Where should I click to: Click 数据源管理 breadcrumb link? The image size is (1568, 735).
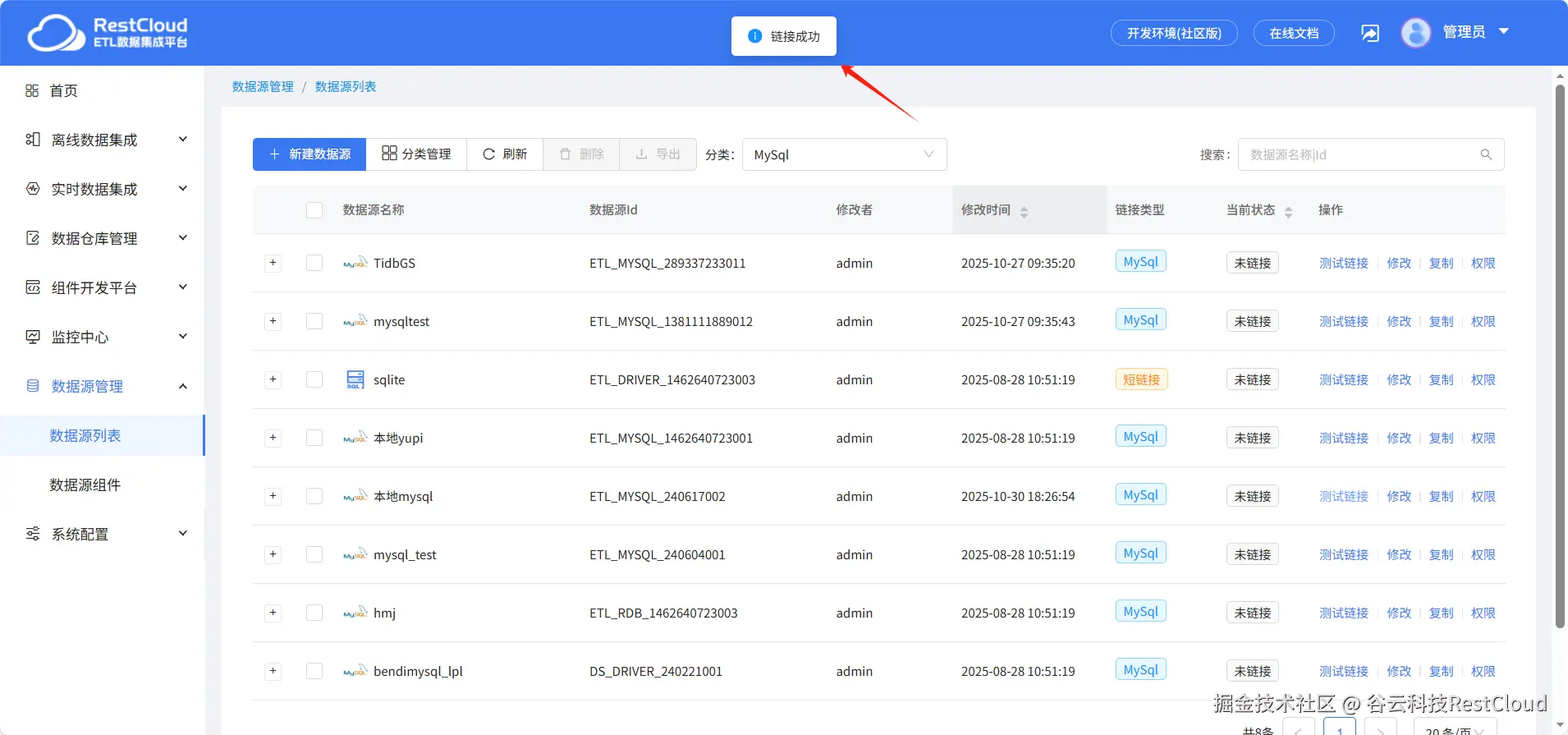click(263, 86)
